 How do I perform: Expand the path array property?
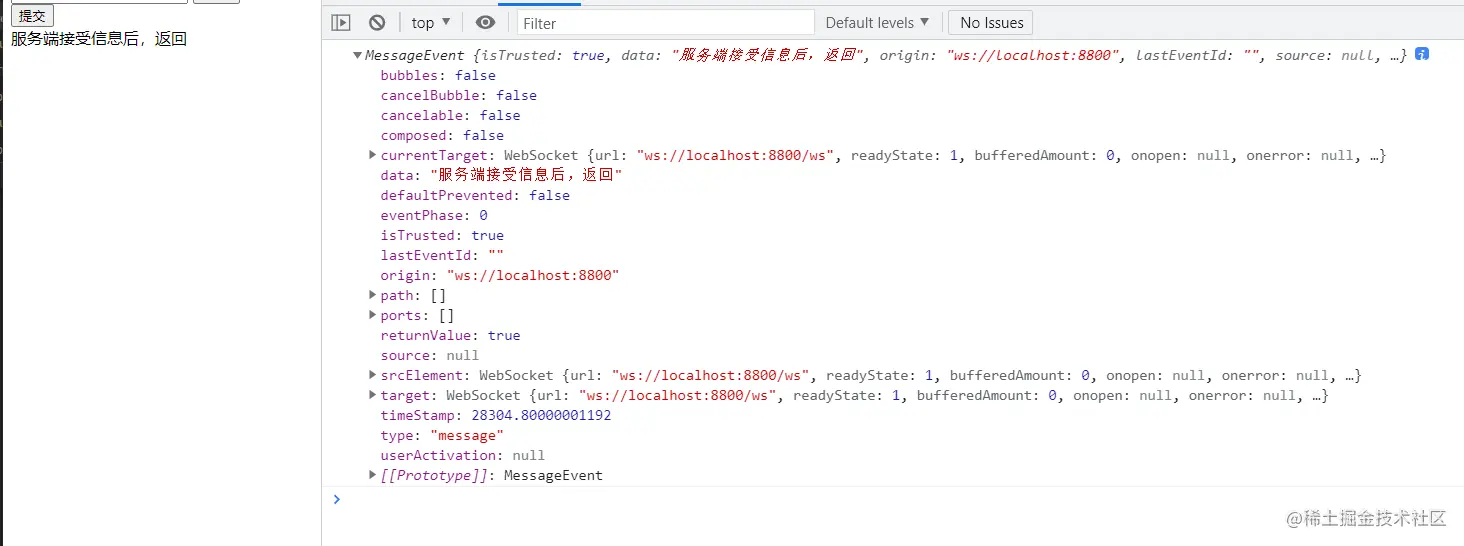coord(373,295)
